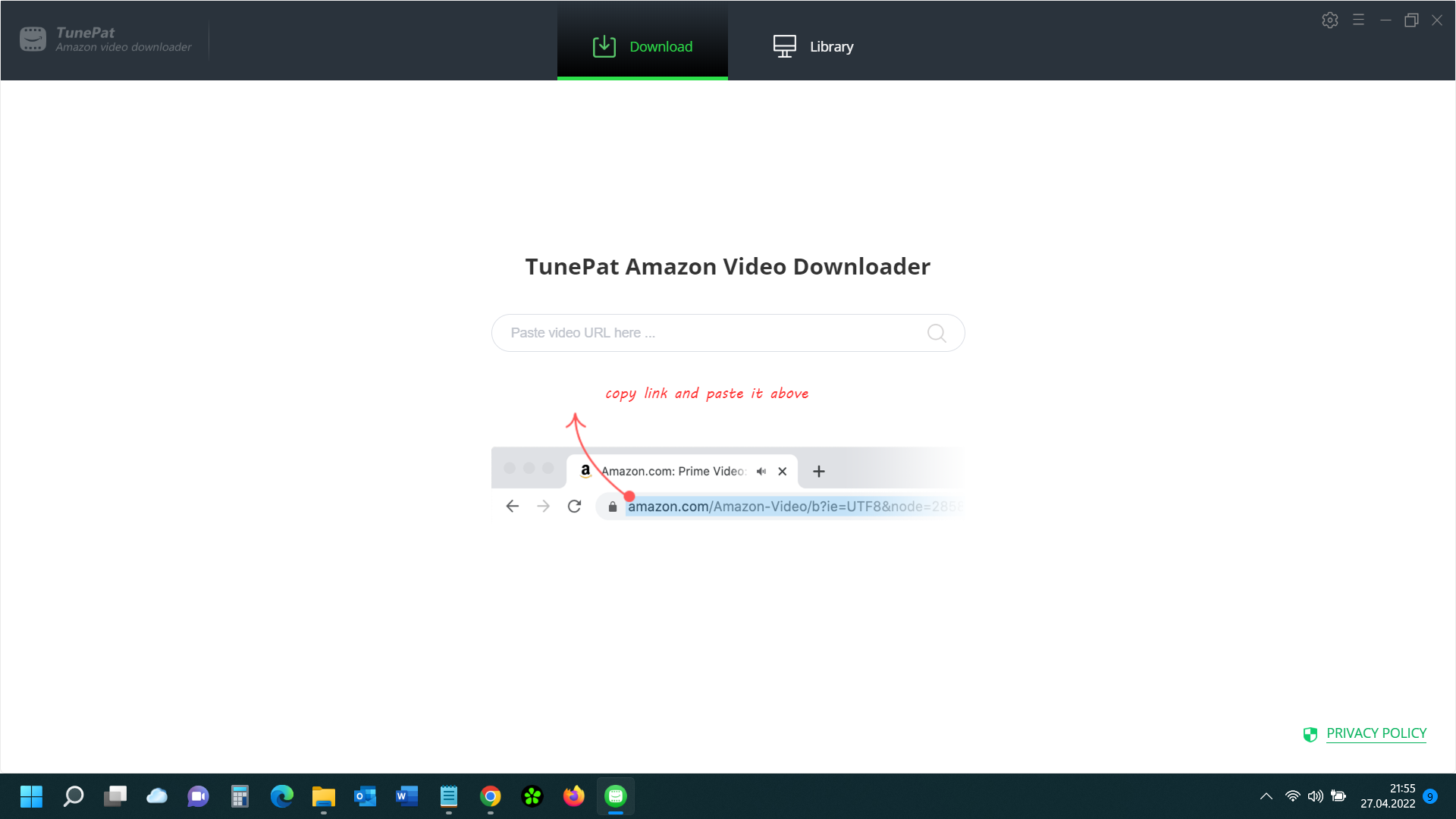Open Notepad from taskbar
The image size is (1456, 819).
[x=449, y=796]
